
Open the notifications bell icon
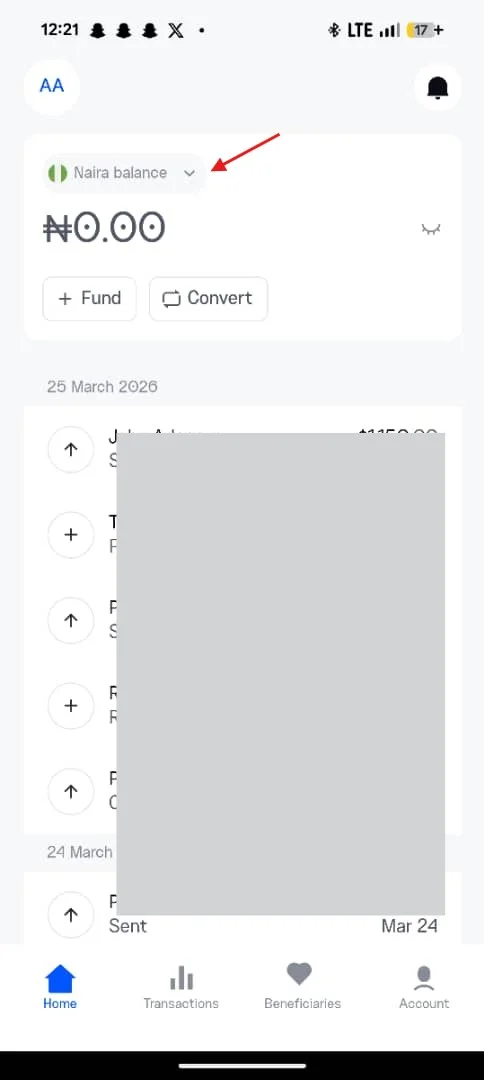click(x=437, y=87)
